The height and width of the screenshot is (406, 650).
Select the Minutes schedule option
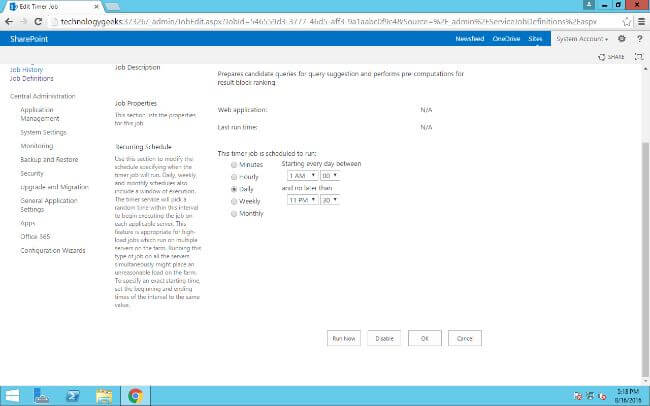coord(234,165)
